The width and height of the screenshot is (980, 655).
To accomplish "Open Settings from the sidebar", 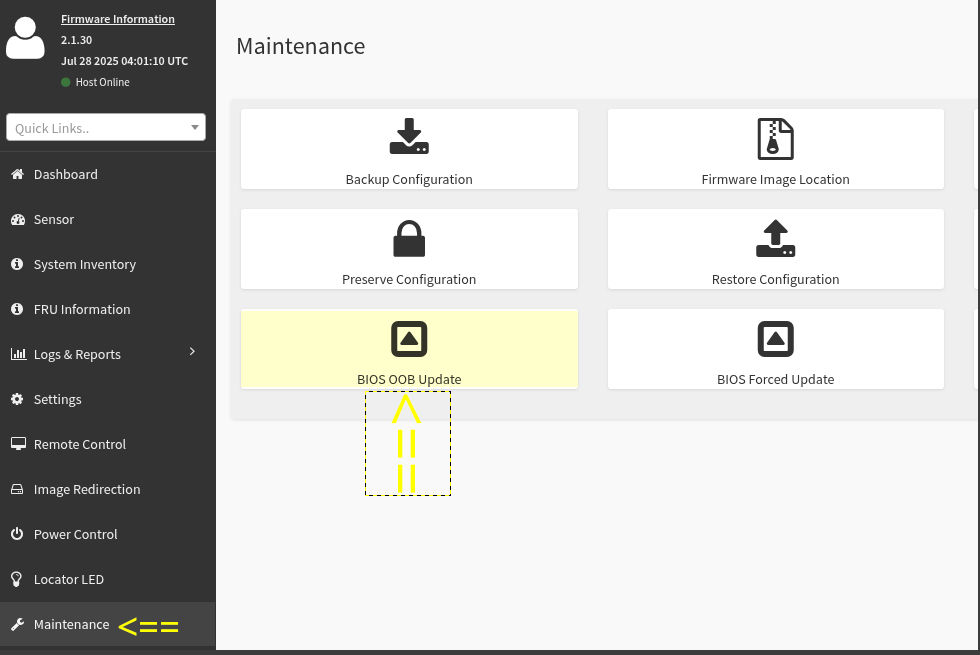I will (57, 399).
